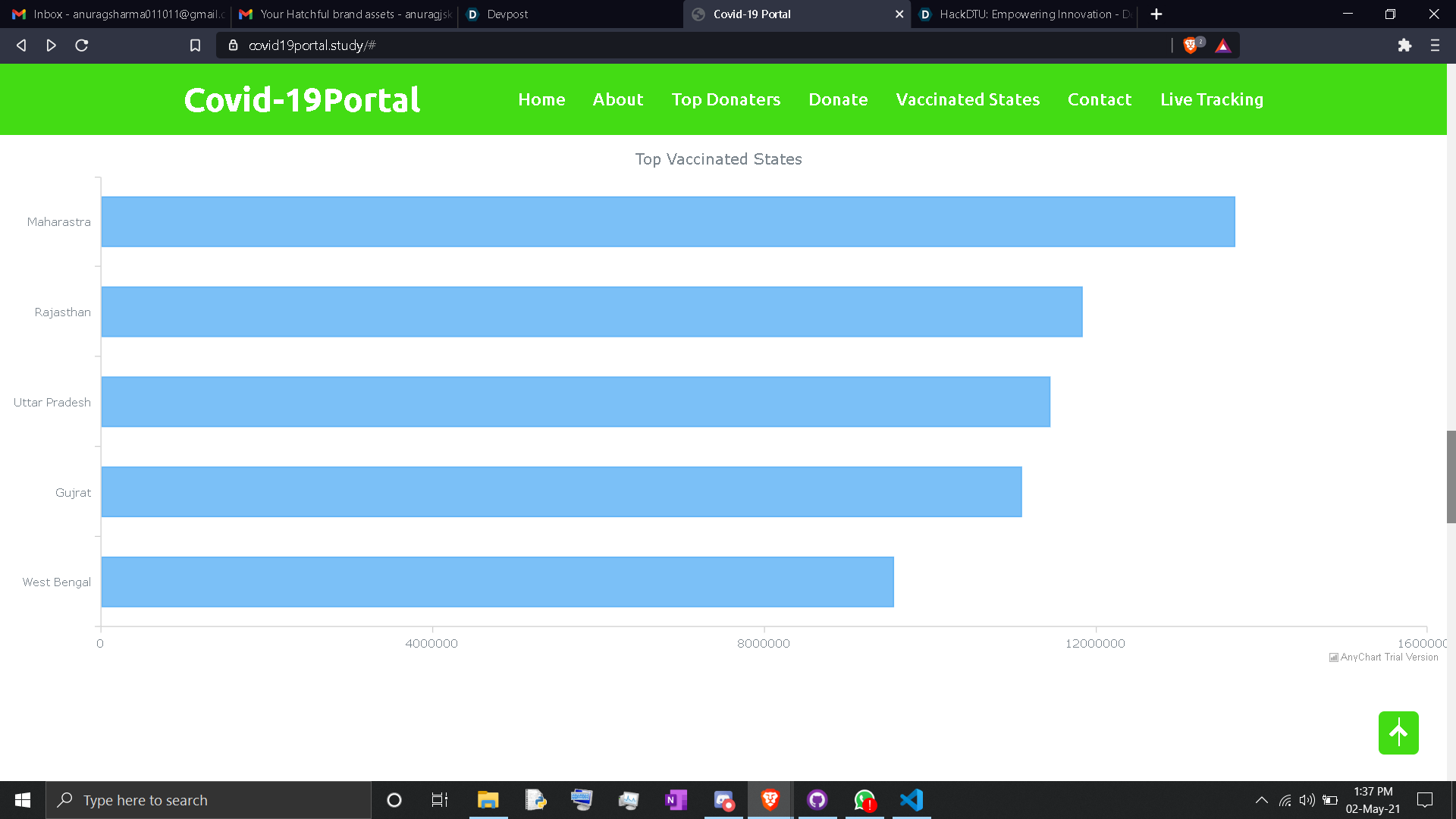This screenshot has height=819, width=1456.
Task: Click the Brave Rewards triangle icon
Action: [1222, 45]
